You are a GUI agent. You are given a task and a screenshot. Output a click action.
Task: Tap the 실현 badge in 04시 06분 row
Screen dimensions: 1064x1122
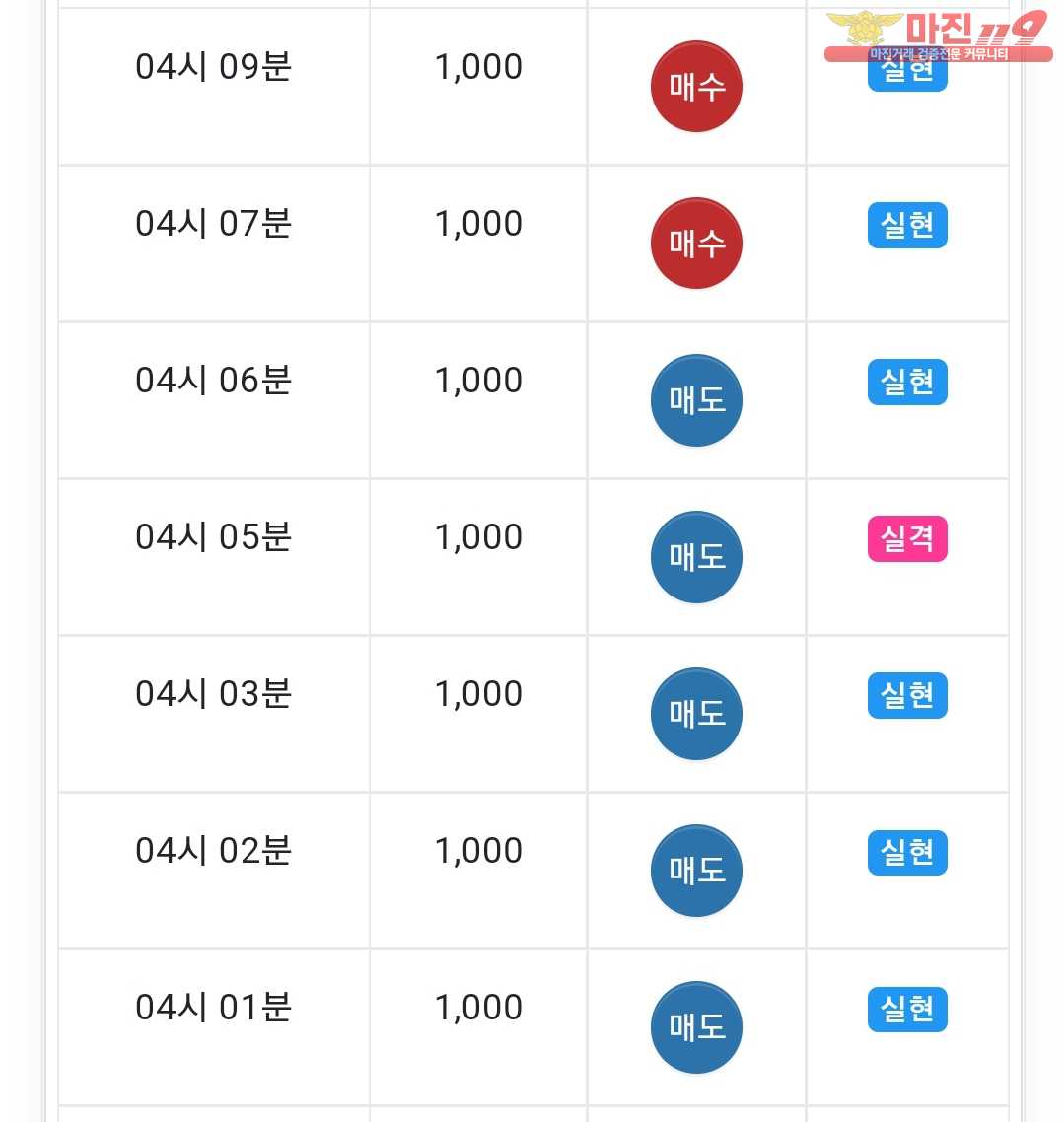(907, 382)
